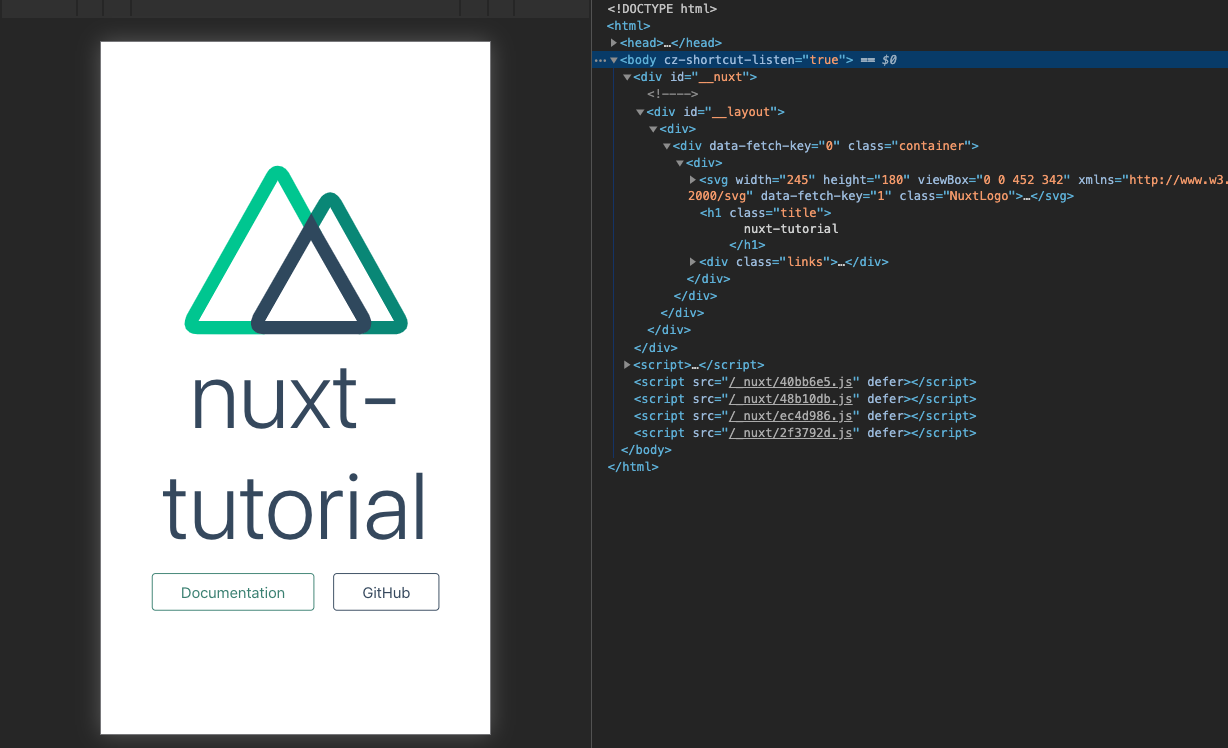Collapse the div id __layout node

(x=640, y=112)
